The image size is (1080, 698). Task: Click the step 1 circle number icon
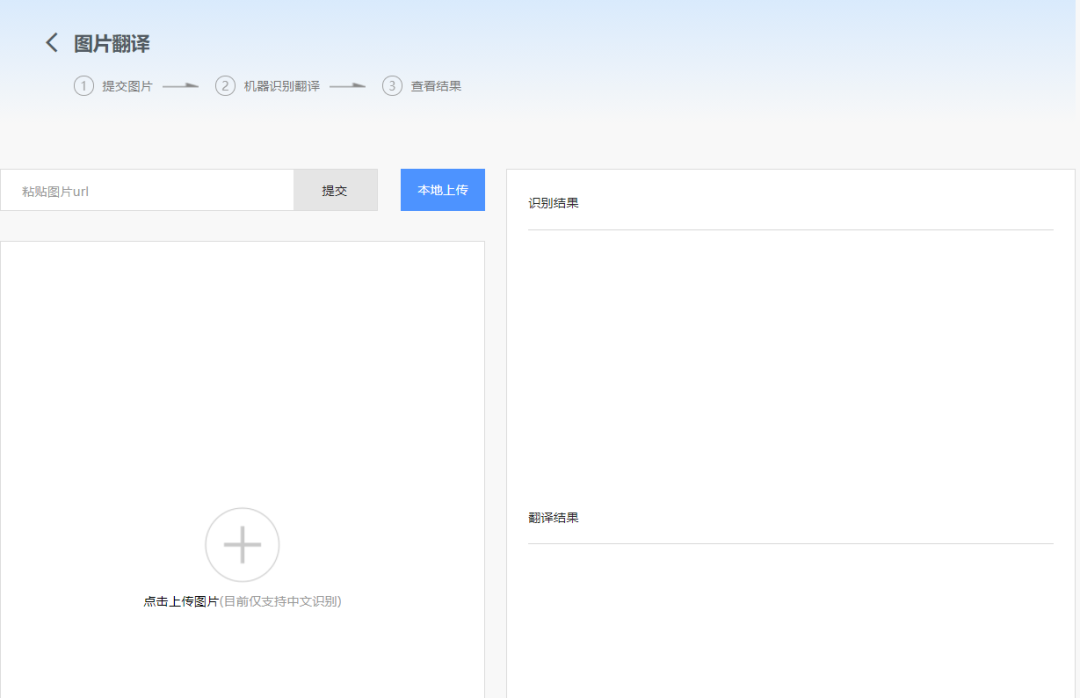click(x=83, y=86)
